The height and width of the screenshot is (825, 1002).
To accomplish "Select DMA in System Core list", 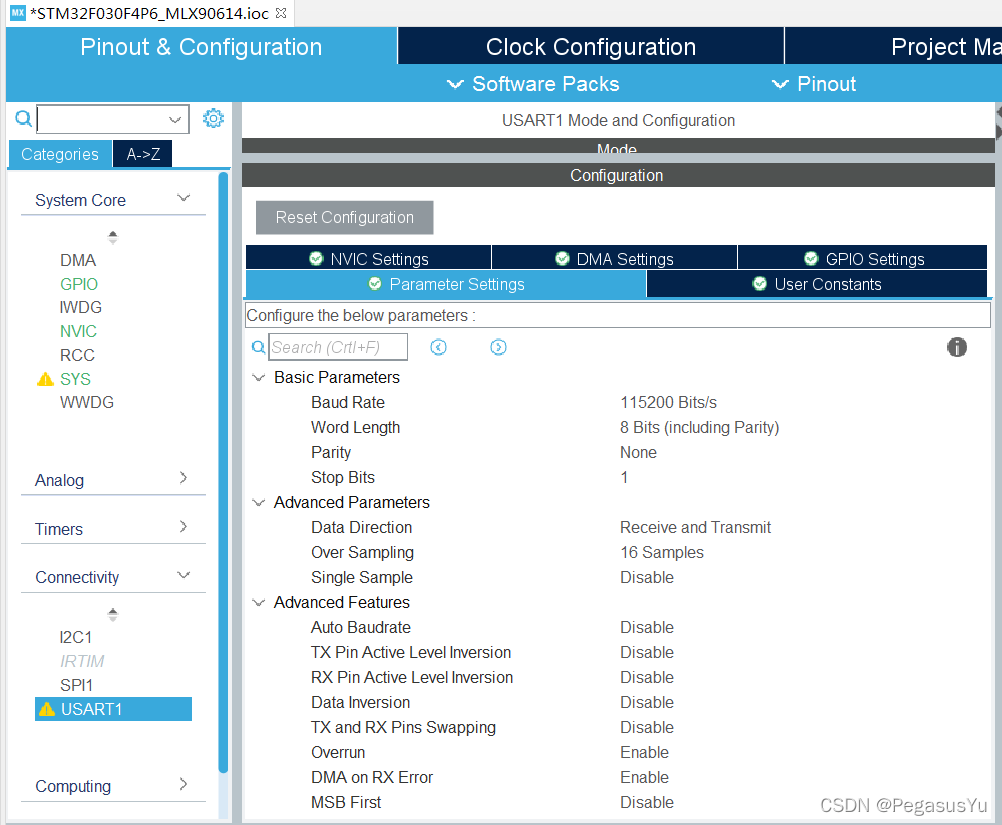I will pos(78,260).
